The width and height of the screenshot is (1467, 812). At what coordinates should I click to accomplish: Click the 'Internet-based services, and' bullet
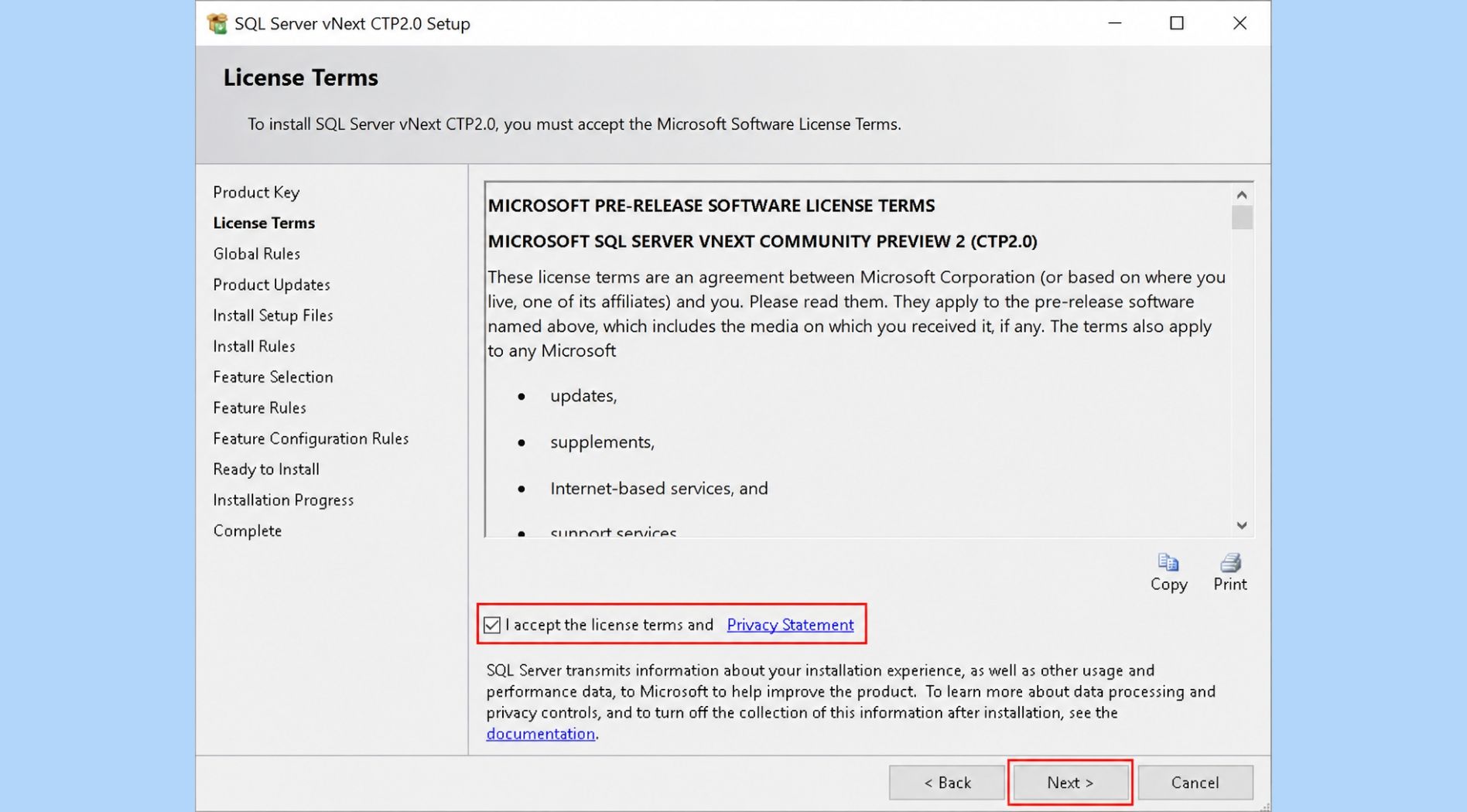(659, 489)
